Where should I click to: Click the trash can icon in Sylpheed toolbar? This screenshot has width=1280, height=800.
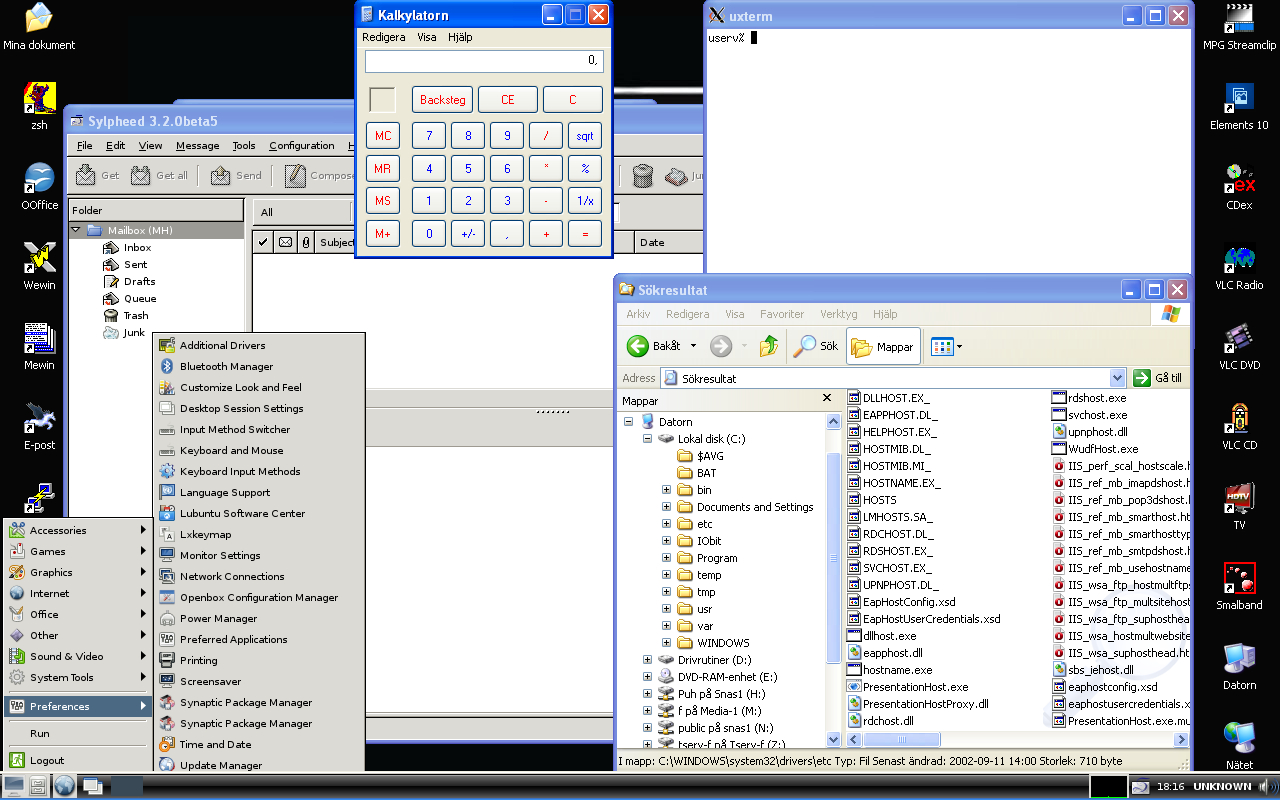click(x=643, y=176)
